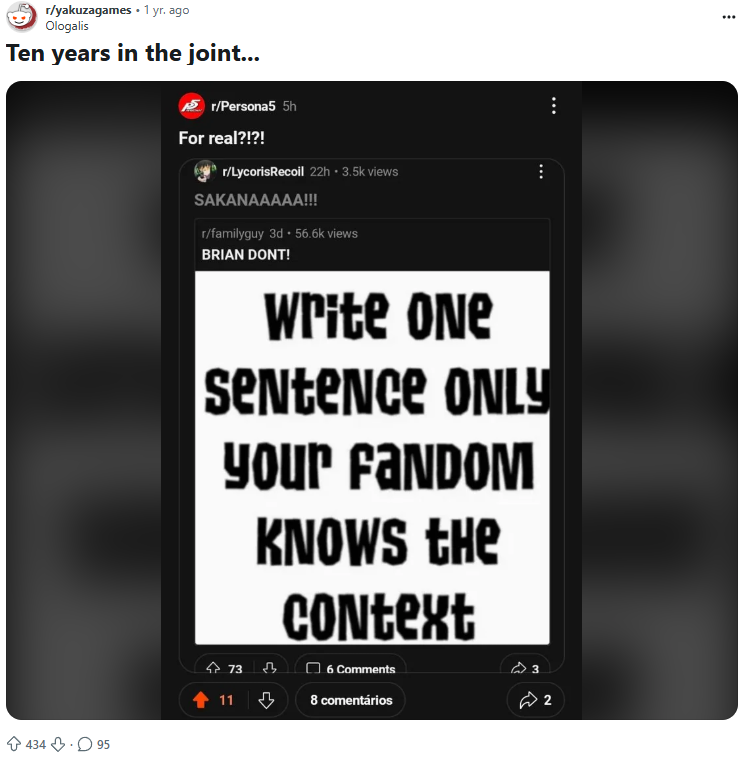Click the r/LycorisRecoil avatar icon
Image resolution: width=744 pixels, height=767 pixels.
tap(206, 171)
